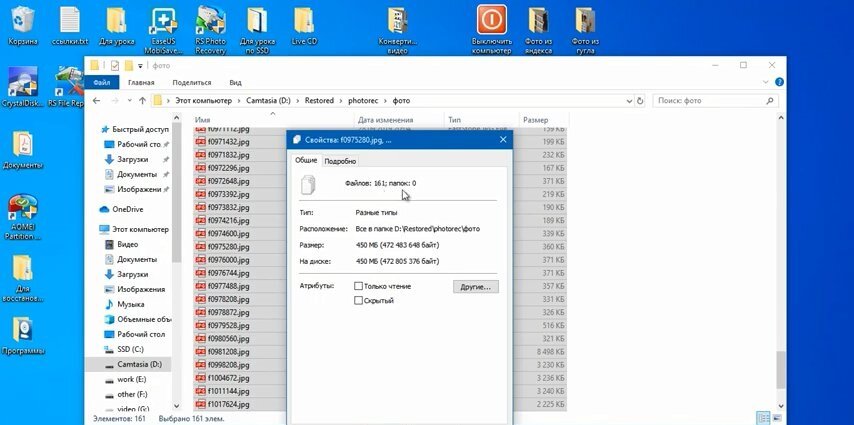The height and width of the screenshot is (425, 854).
Task: Open recent locations dropdown next to forward arrow
Action: [129, 101]
